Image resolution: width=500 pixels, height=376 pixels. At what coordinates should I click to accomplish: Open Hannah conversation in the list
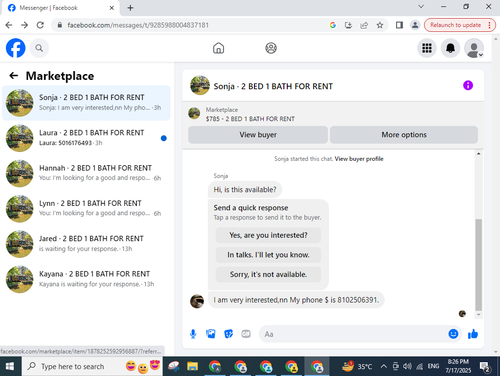[86, 173]
